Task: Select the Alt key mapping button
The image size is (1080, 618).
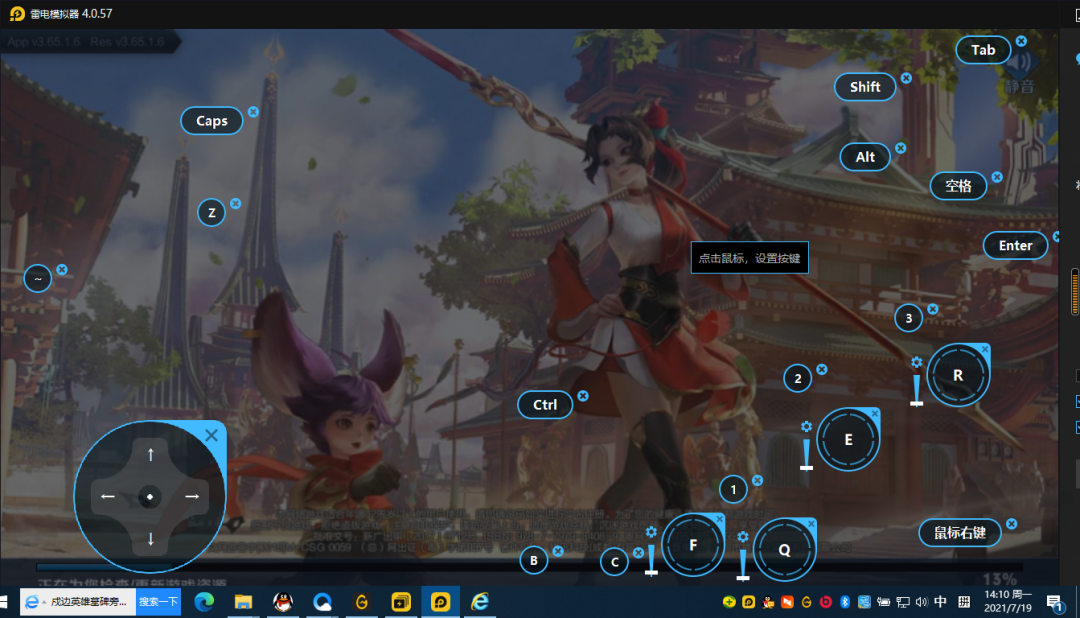Action: click(865, 157)
